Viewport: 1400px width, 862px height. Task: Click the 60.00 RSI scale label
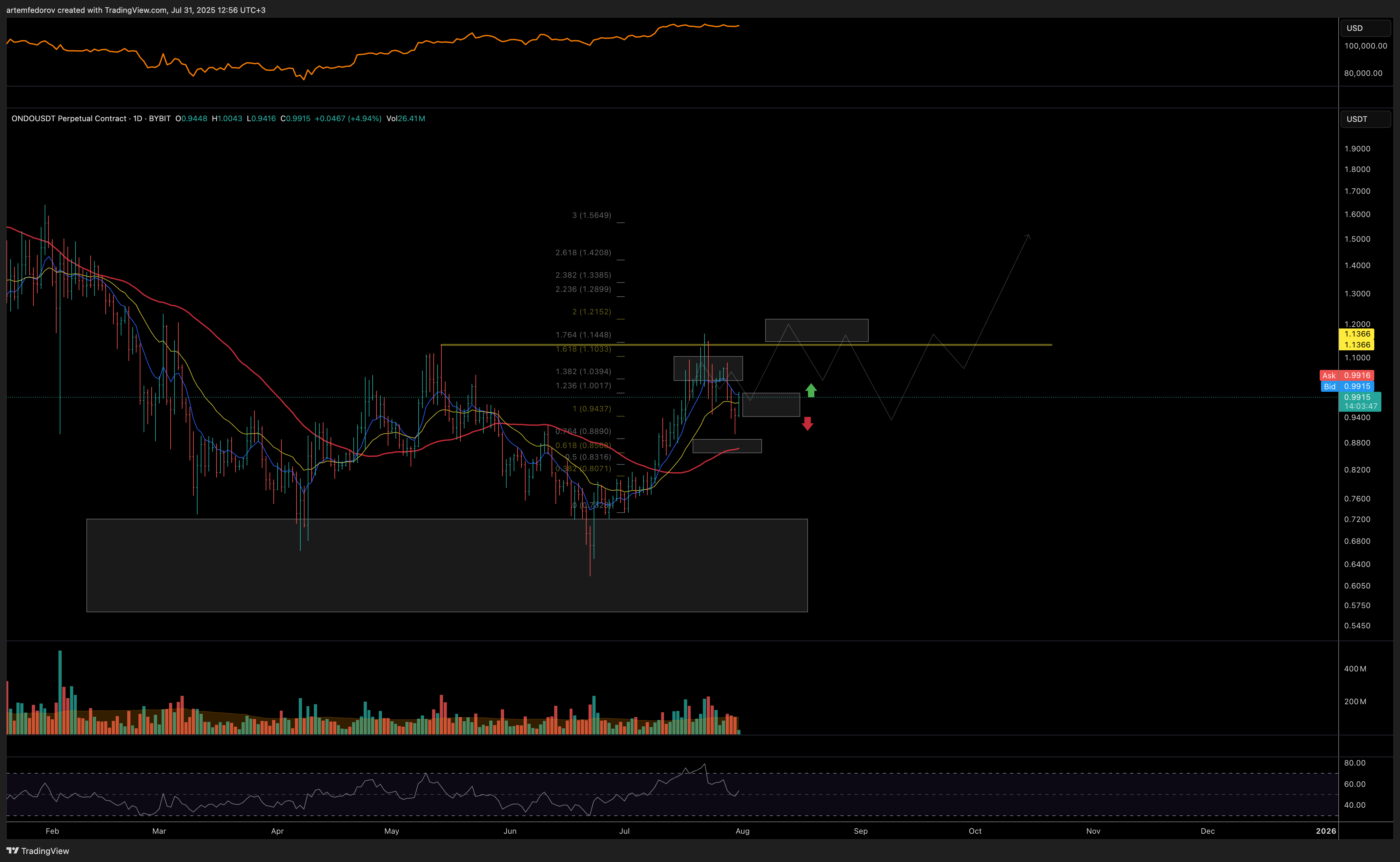pyautogui.click(x=1354, y=784)
